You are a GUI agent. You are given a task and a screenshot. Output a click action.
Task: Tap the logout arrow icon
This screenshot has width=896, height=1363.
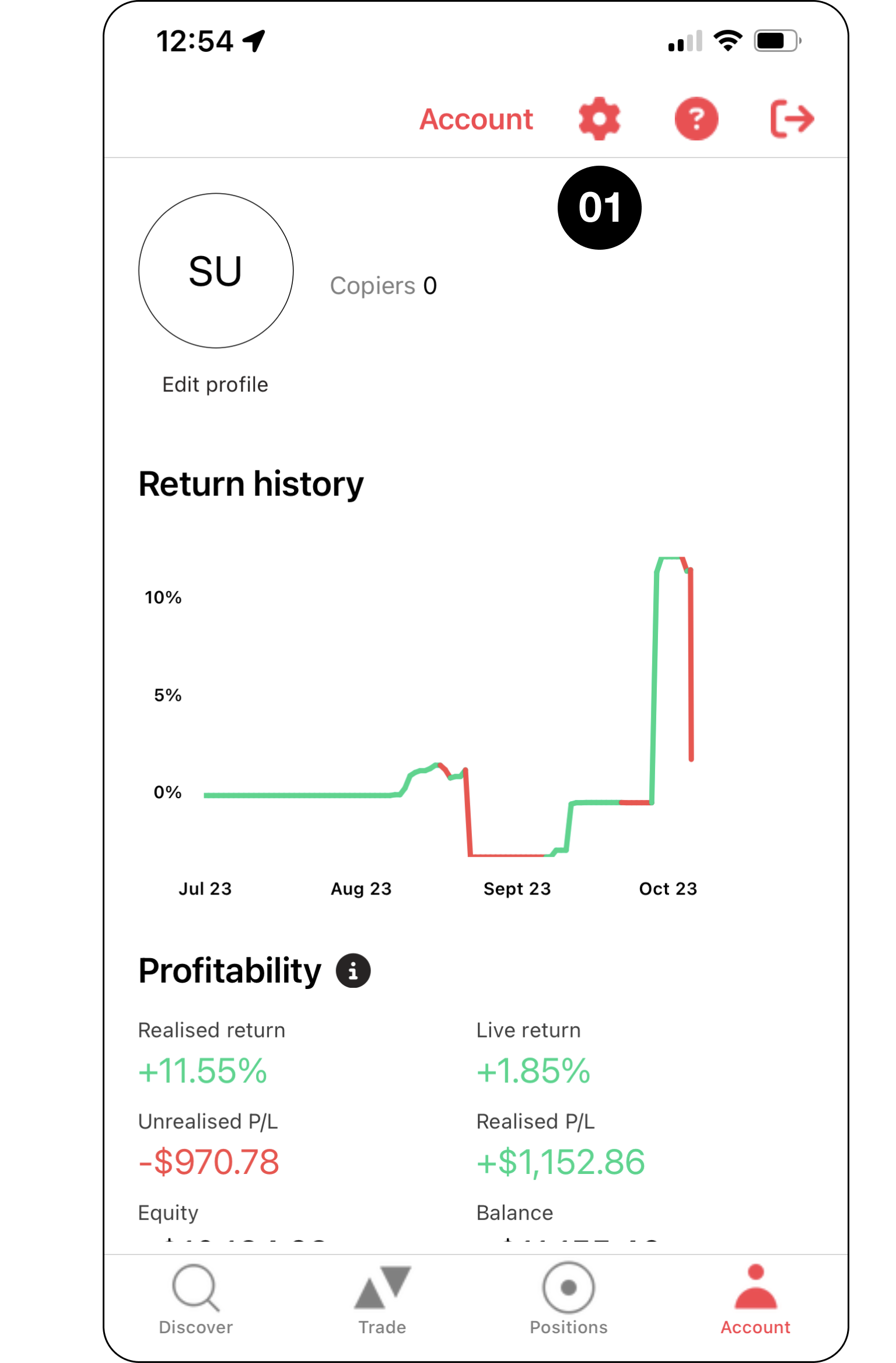(x=792, y=119)
